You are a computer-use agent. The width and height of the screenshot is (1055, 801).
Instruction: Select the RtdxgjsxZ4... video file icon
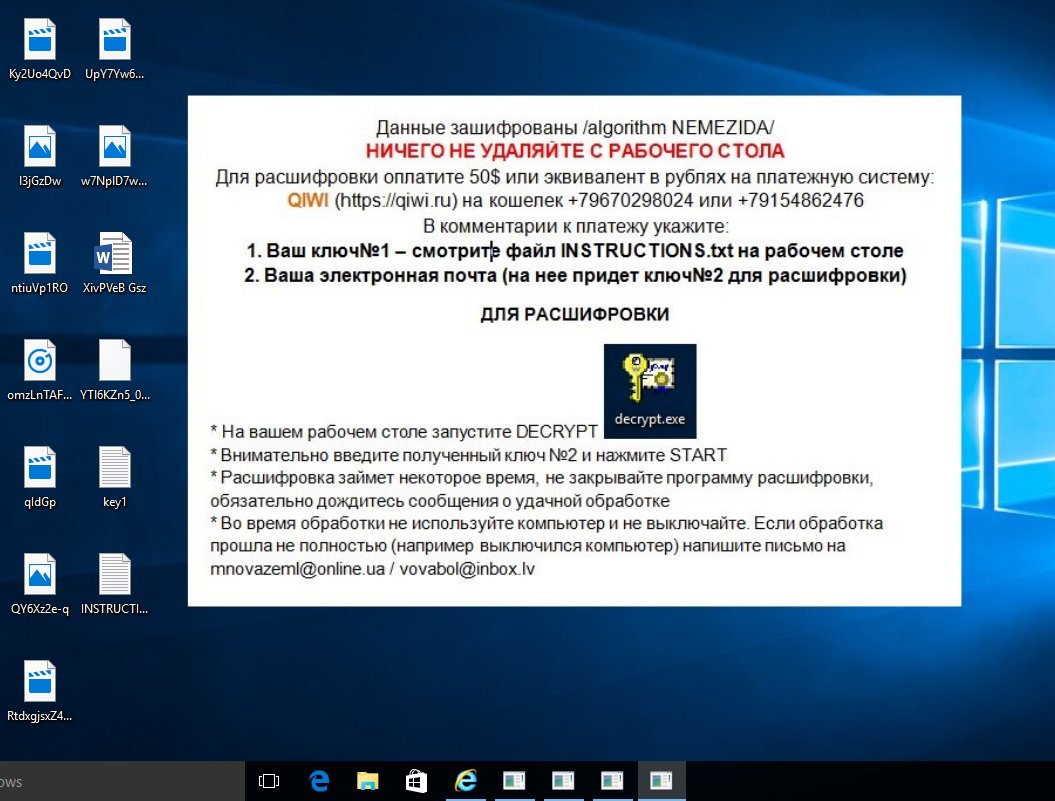coord(40,681)
